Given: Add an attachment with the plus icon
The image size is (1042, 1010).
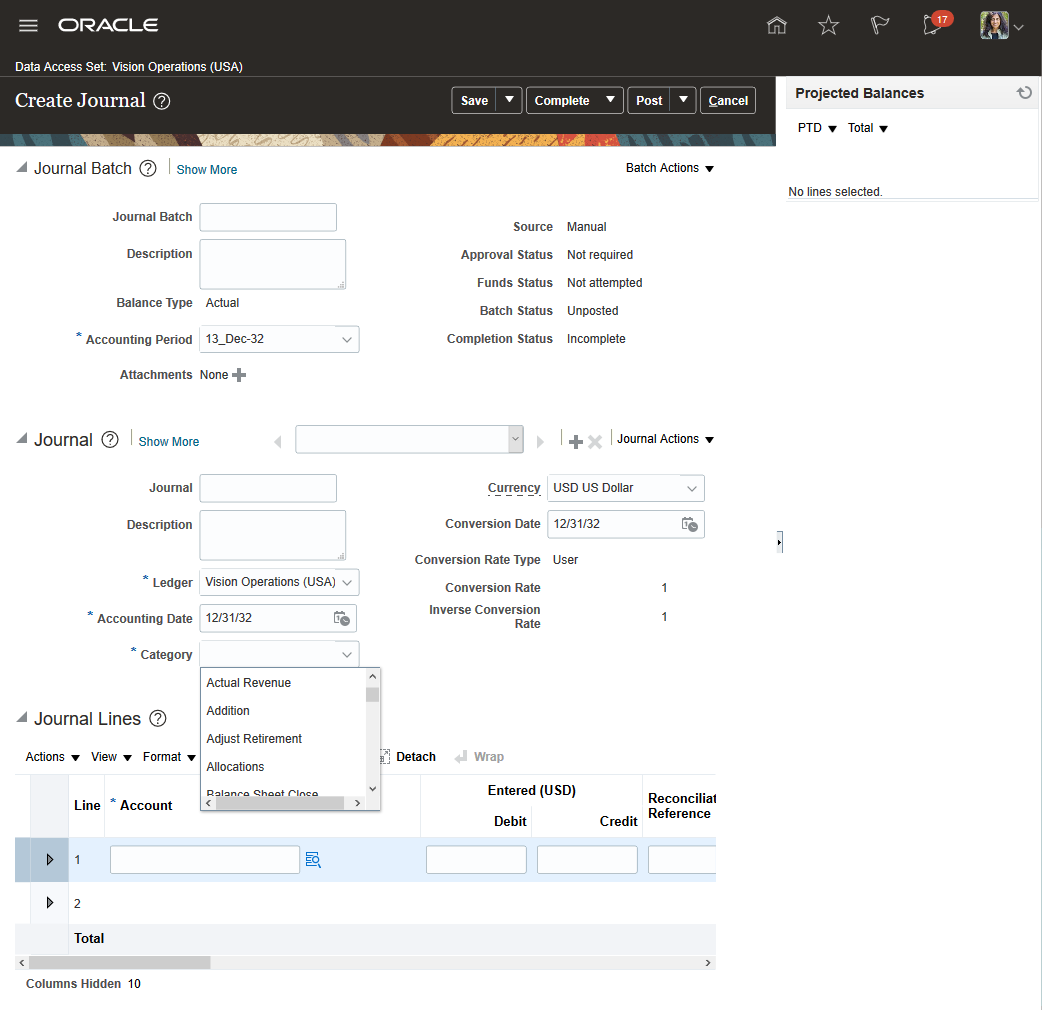Looking at the screenshot, I should click(239, 375).
